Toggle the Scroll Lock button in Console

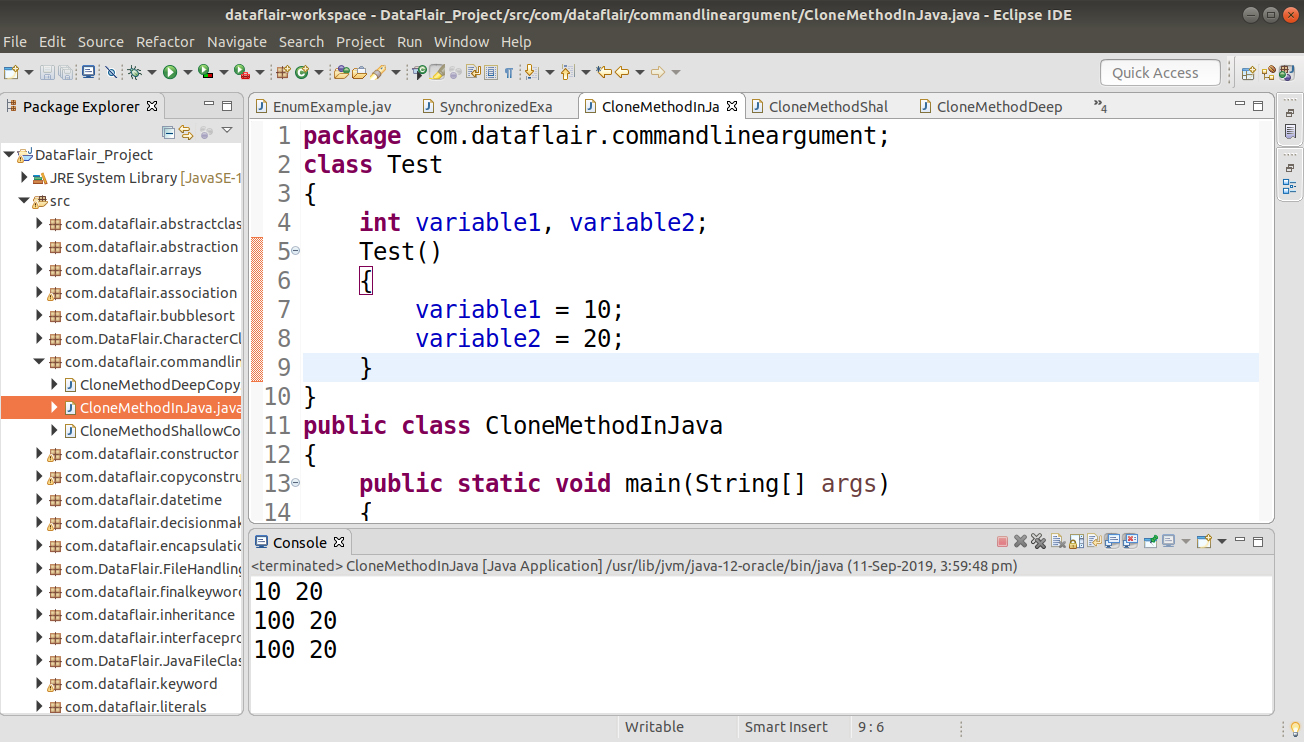(1076, 541)
